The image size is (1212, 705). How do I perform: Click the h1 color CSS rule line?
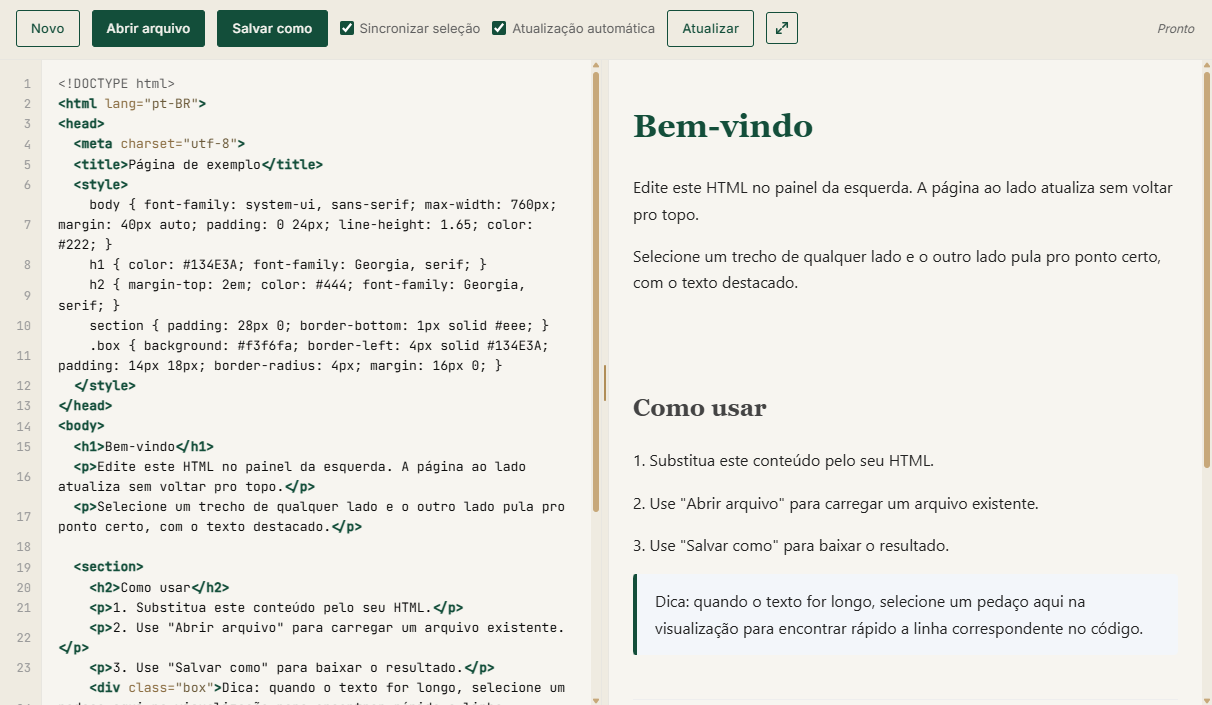pos(288,265)
